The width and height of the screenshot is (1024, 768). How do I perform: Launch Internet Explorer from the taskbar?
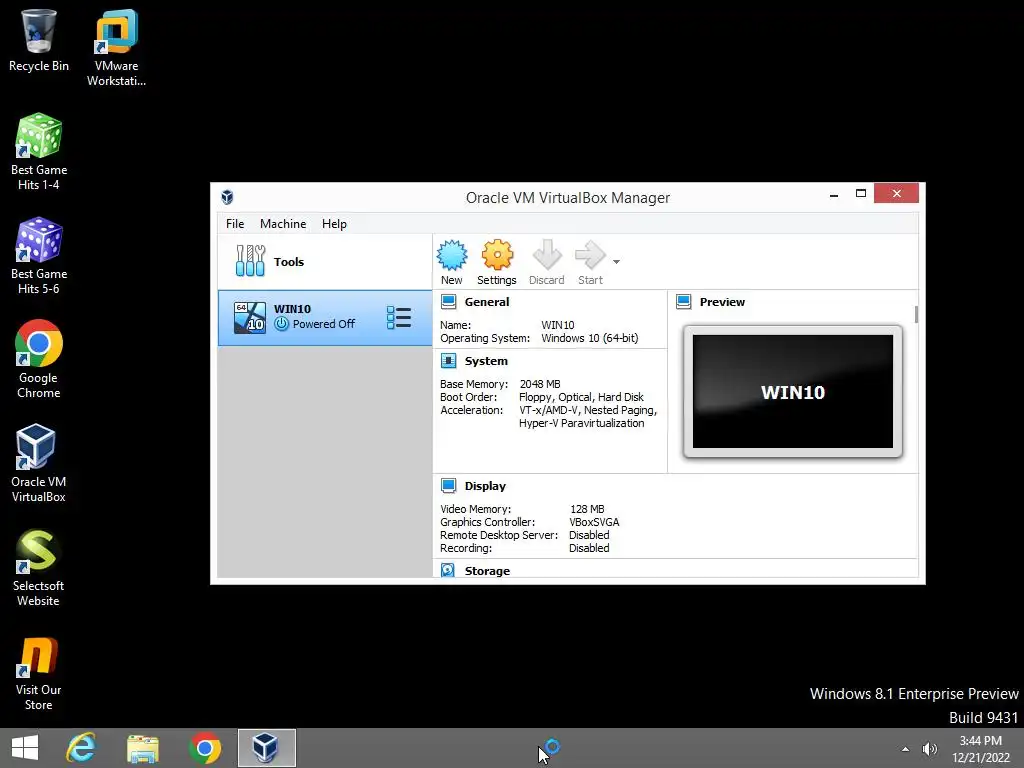click(x=82, y=748)
